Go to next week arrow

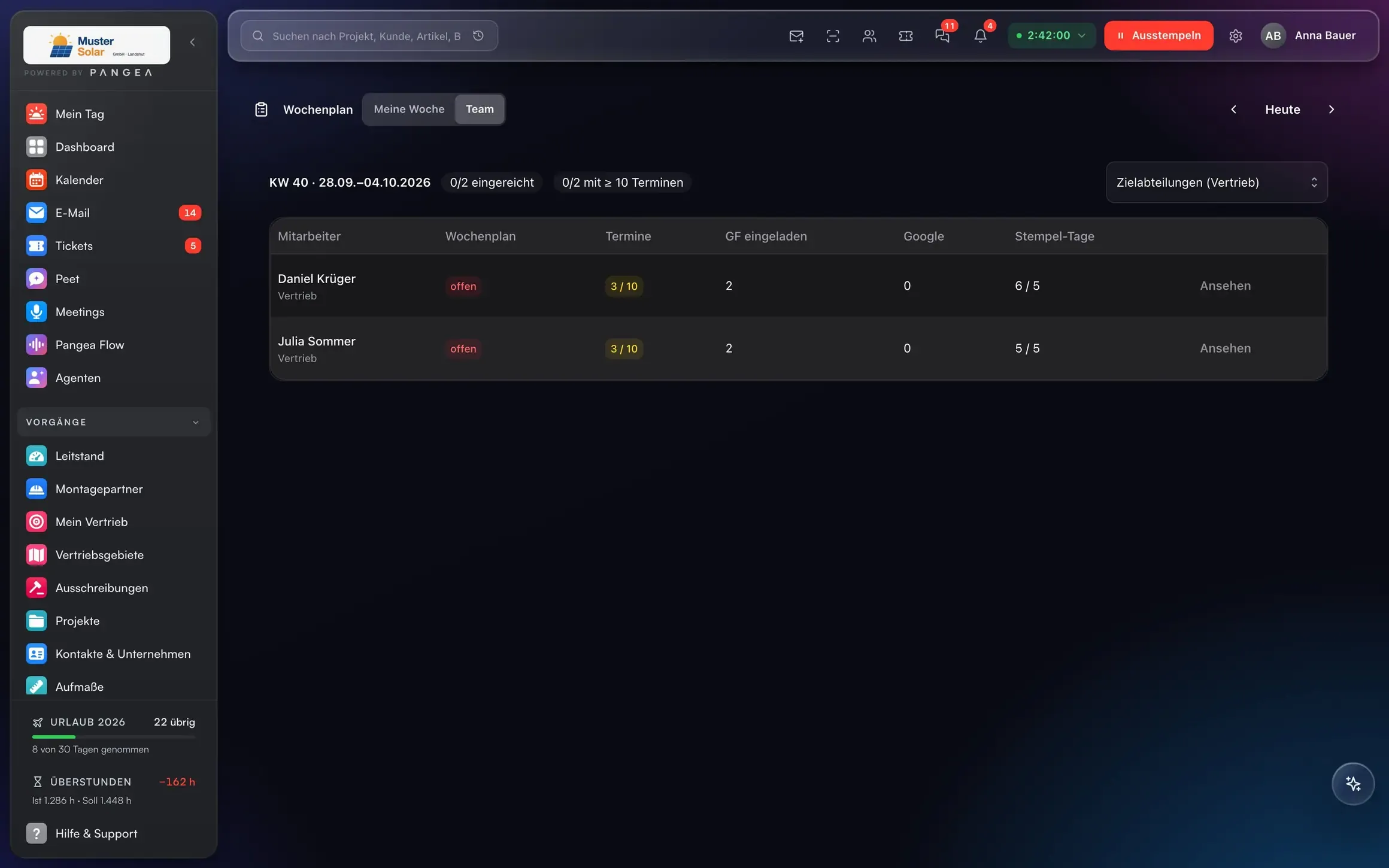tap(1331, 109)
